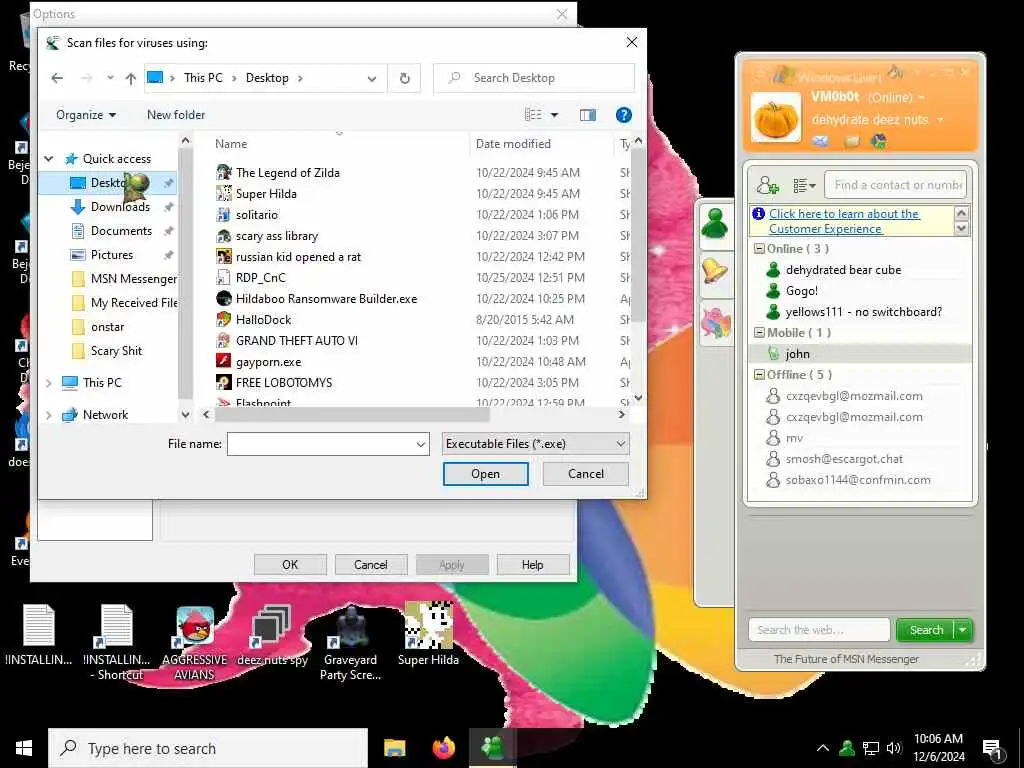Click the add contact icon in Messenger

[767, 186]
